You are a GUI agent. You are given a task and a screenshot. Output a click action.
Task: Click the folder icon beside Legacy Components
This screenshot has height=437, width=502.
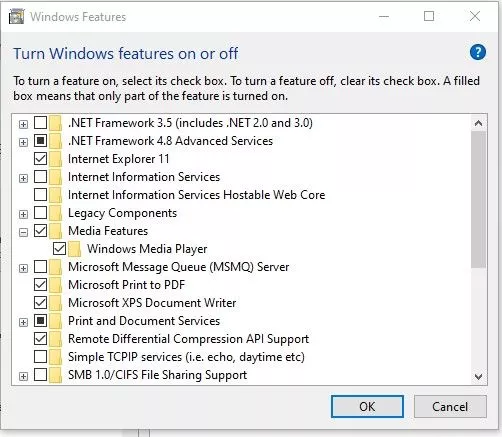tap(55, 213)
